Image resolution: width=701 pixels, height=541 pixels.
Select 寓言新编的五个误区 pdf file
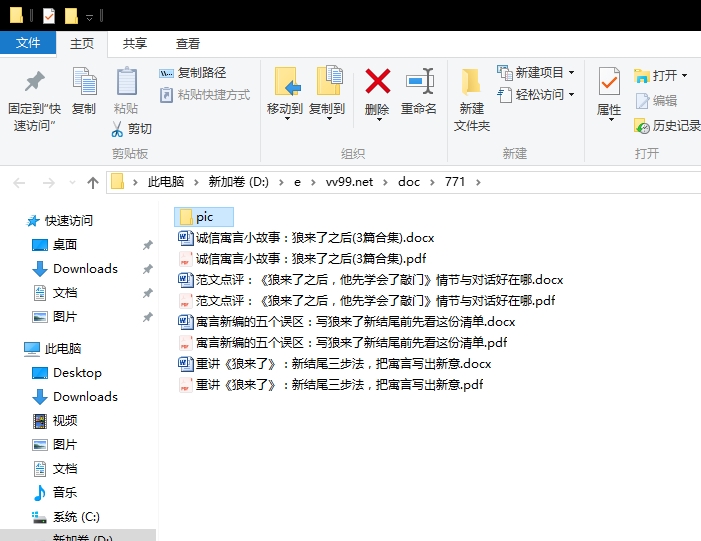(343, 342)
